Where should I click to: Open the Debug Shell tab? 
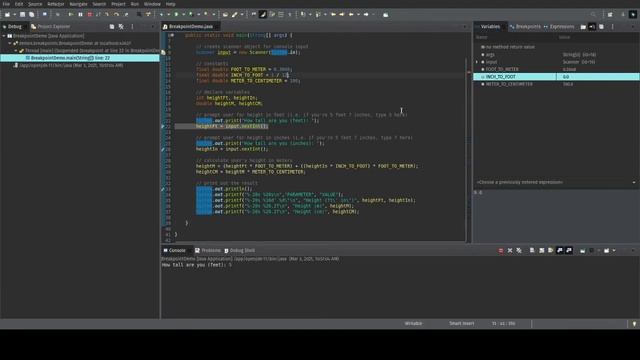coord(240,250)
